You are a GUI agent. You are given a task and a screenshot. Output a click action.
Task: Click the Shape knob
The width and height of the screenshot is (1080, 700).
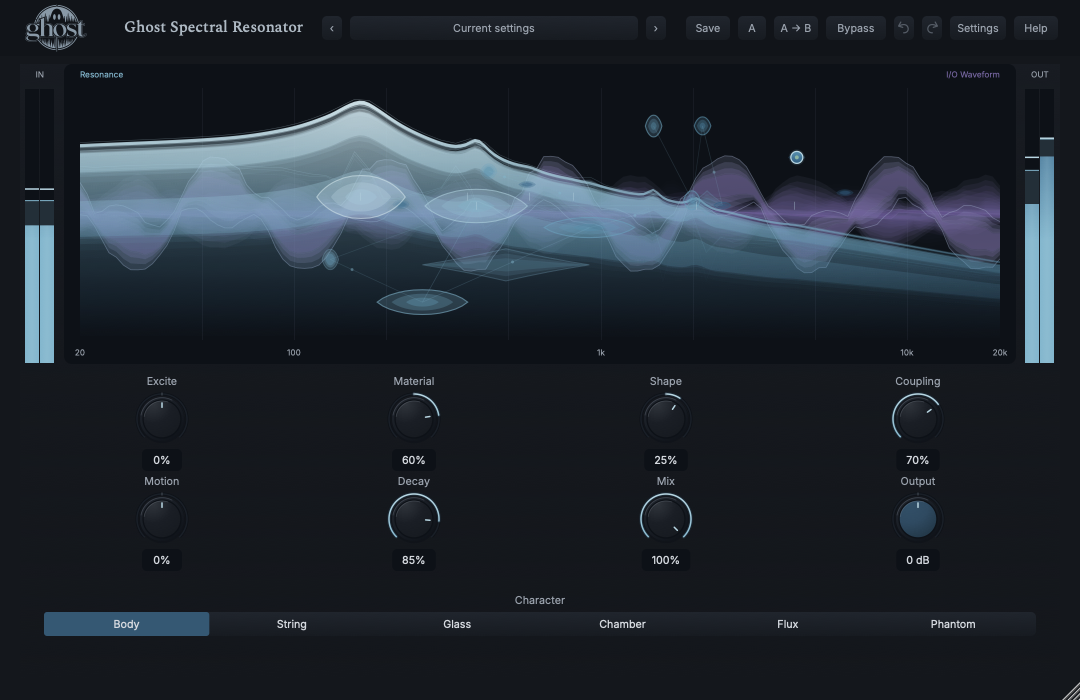click(665, 418)
